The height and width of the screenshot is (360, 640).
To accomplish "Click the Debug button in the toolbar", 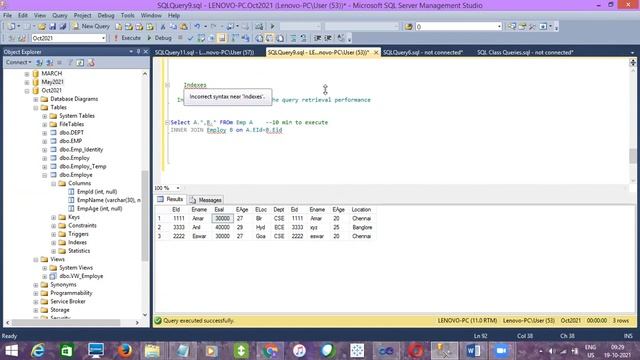I will (159, 38).
